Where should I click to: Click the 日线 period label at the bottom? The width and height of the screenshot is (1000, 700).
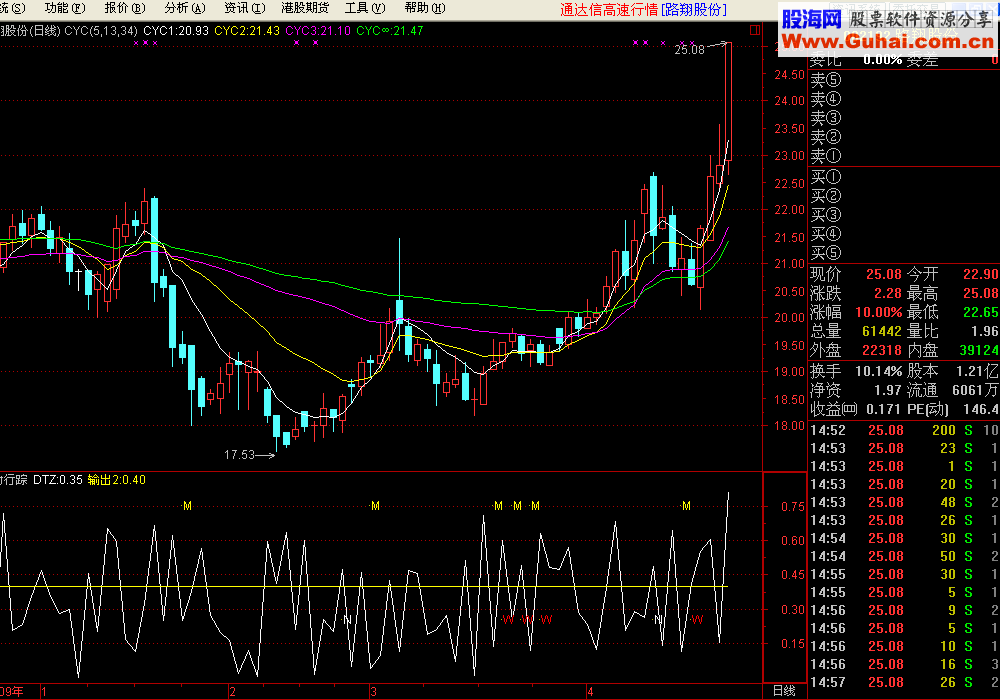coord(784,691)
